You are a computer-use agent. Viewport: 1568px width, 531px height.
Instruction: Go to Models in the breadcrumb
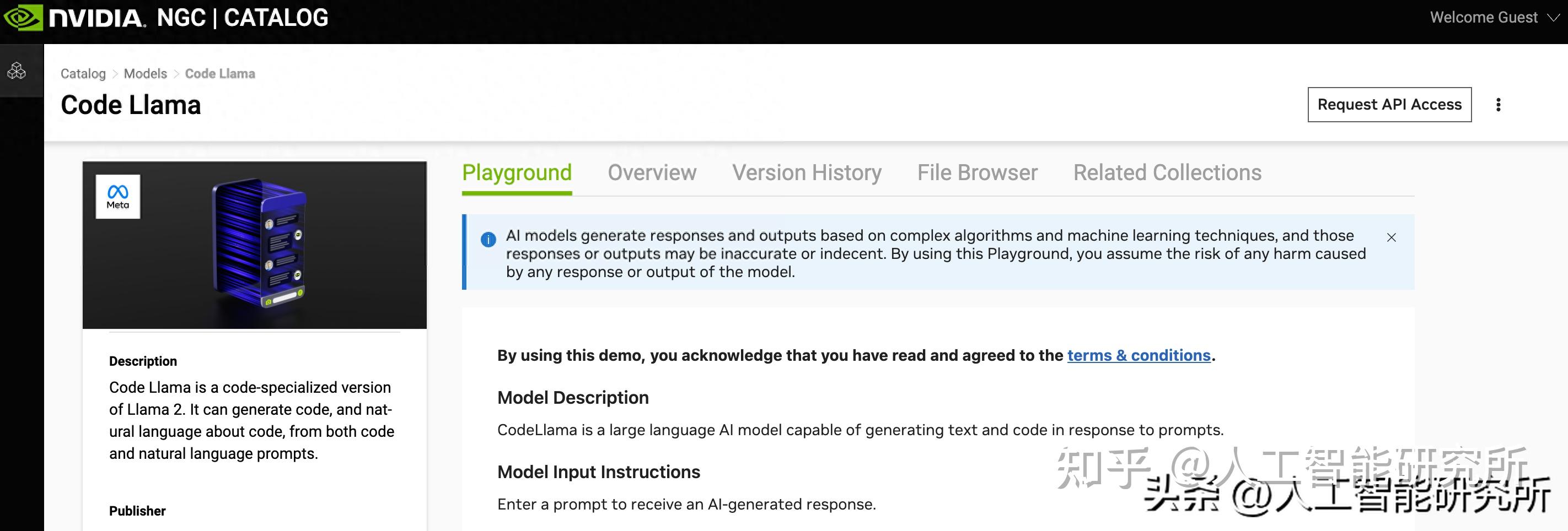pos(146,74)
